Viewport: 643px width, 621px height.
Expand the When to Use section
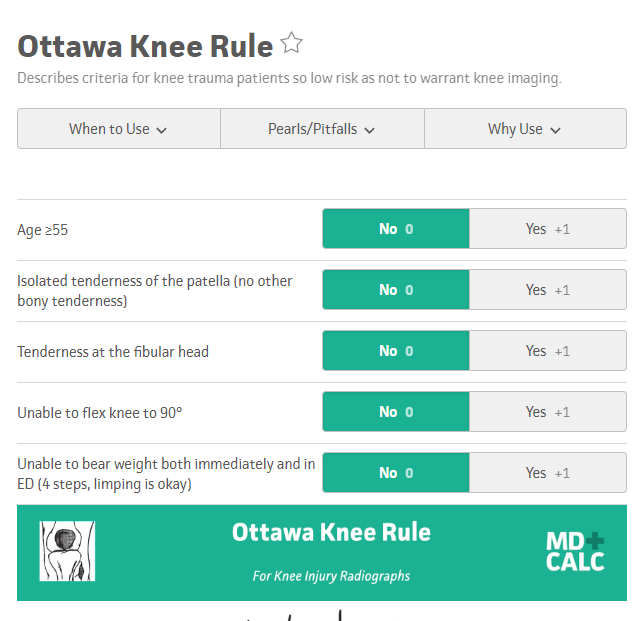[118, 129]
